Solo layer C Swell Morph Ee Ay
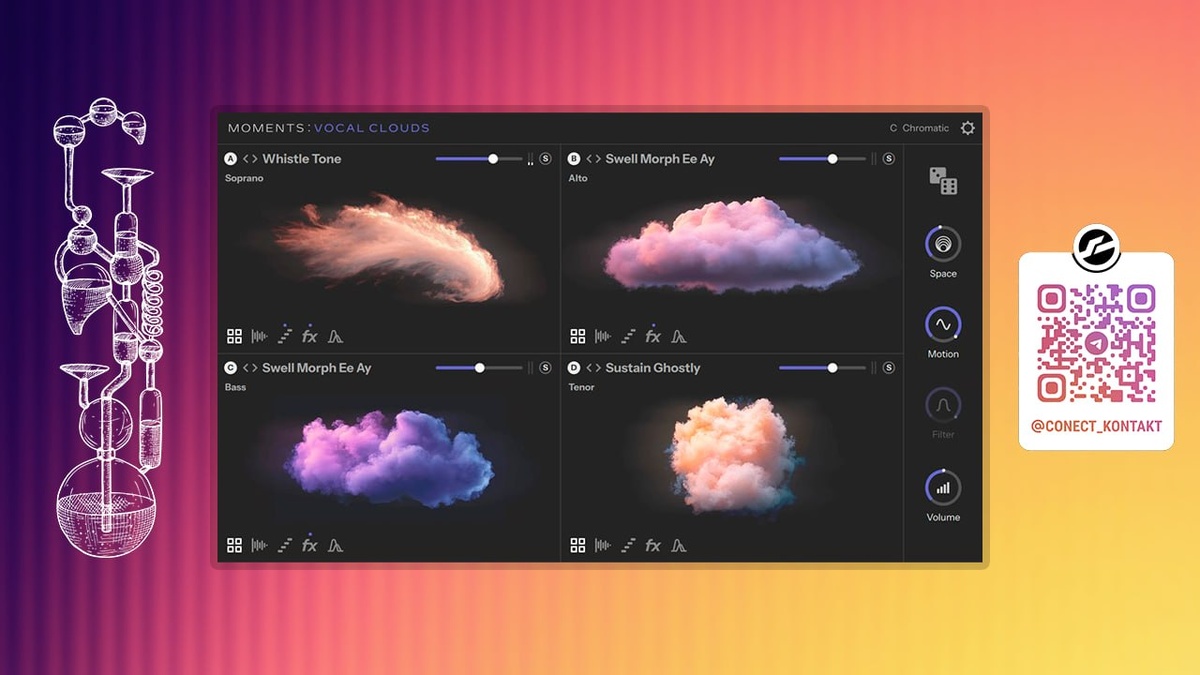 545,368
